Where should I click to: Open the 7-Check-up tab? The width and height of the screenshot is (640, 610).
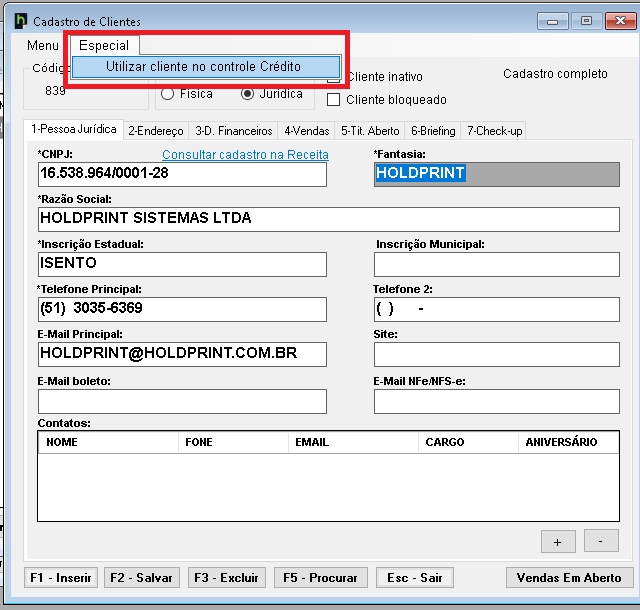(494, 131)
